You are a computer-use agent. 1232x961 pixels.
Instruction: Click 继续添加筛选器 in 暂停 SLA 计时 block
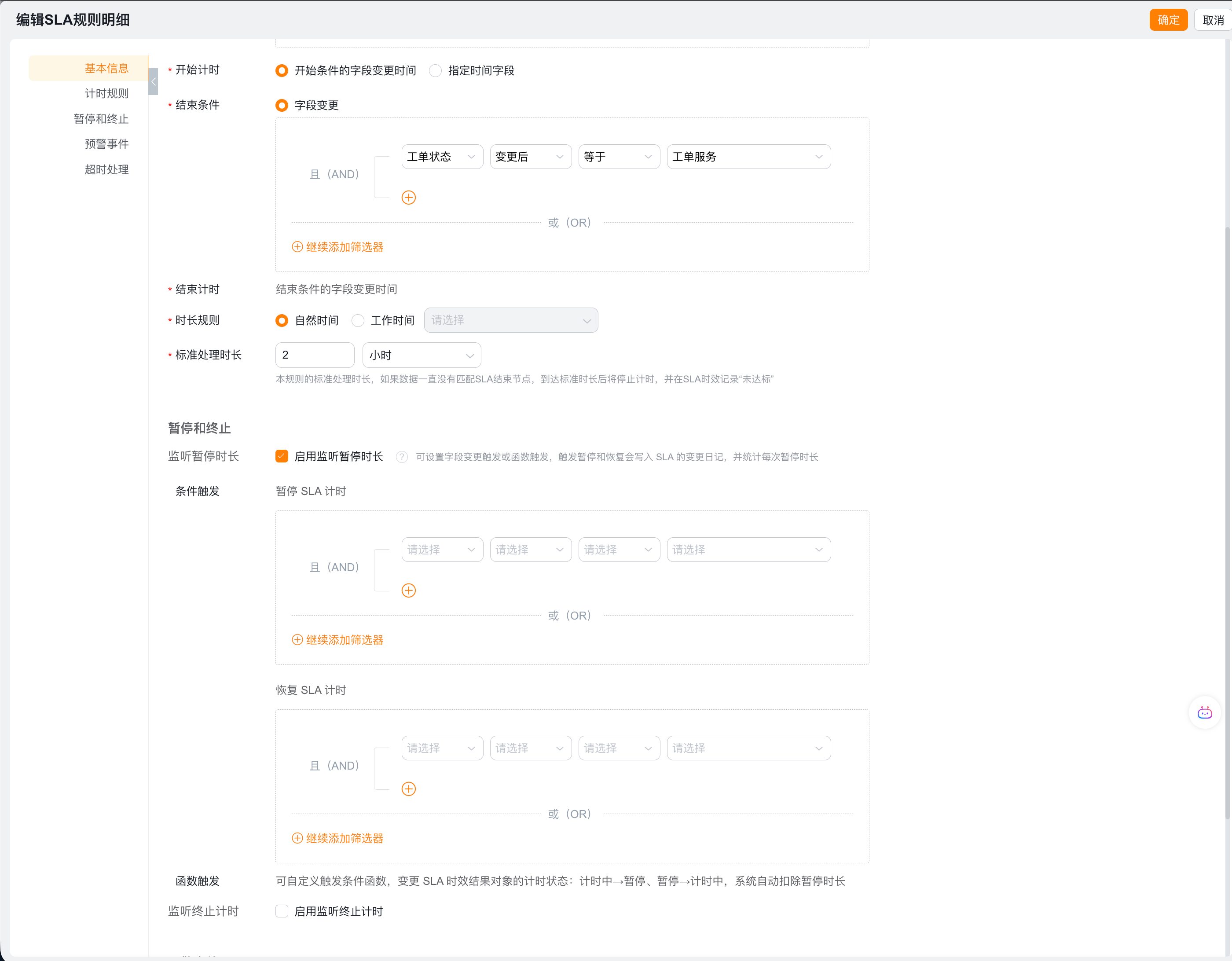click(x=337, y=640)
